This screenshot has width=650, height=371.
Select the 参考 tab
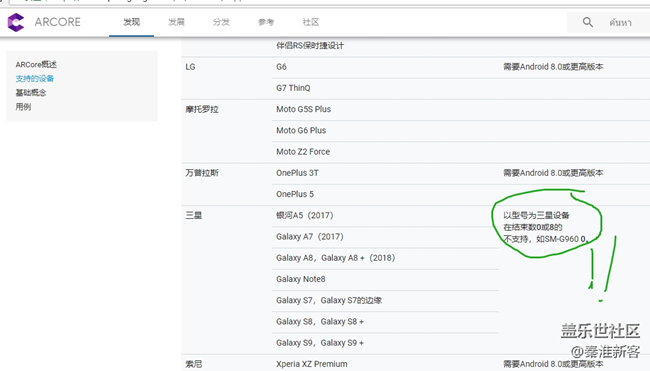(x=266, y=22)
